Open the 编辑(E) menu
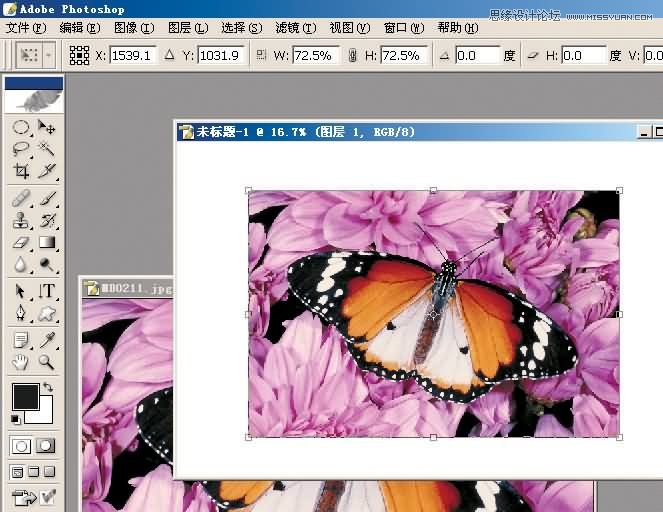The width and height of the screenshot is (663, 512). tap(80, 28)
